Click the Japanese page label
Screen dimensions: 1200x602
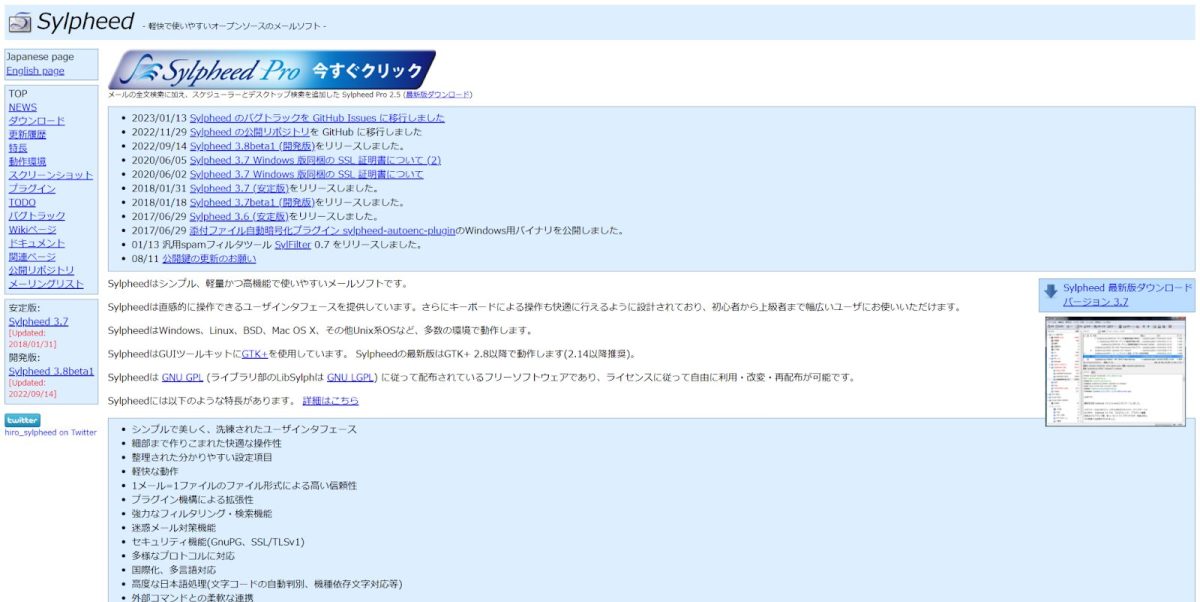pos(40,57)
